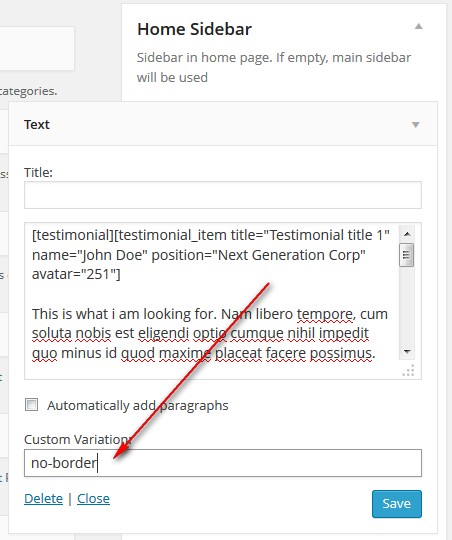Screen dimensions: 452x540
Task: Click the Title input field
Action: pyautogui.click(x=223, y=195)
